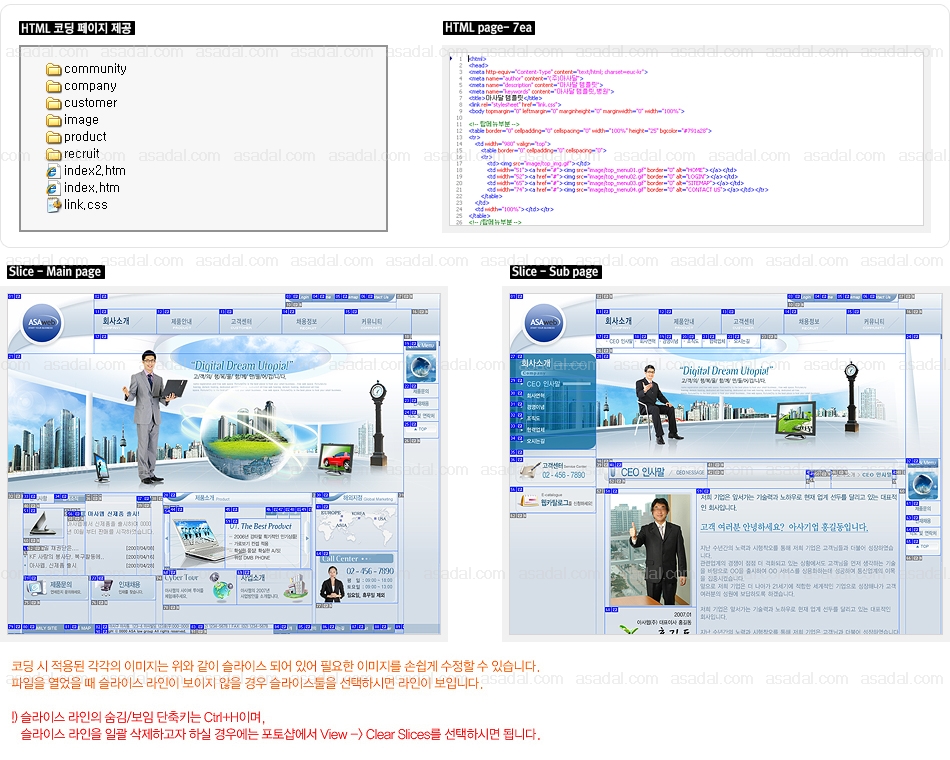Click the 'Slice - Main page' heading label
Screen dimensions: 950x760
tap(55, 272)
